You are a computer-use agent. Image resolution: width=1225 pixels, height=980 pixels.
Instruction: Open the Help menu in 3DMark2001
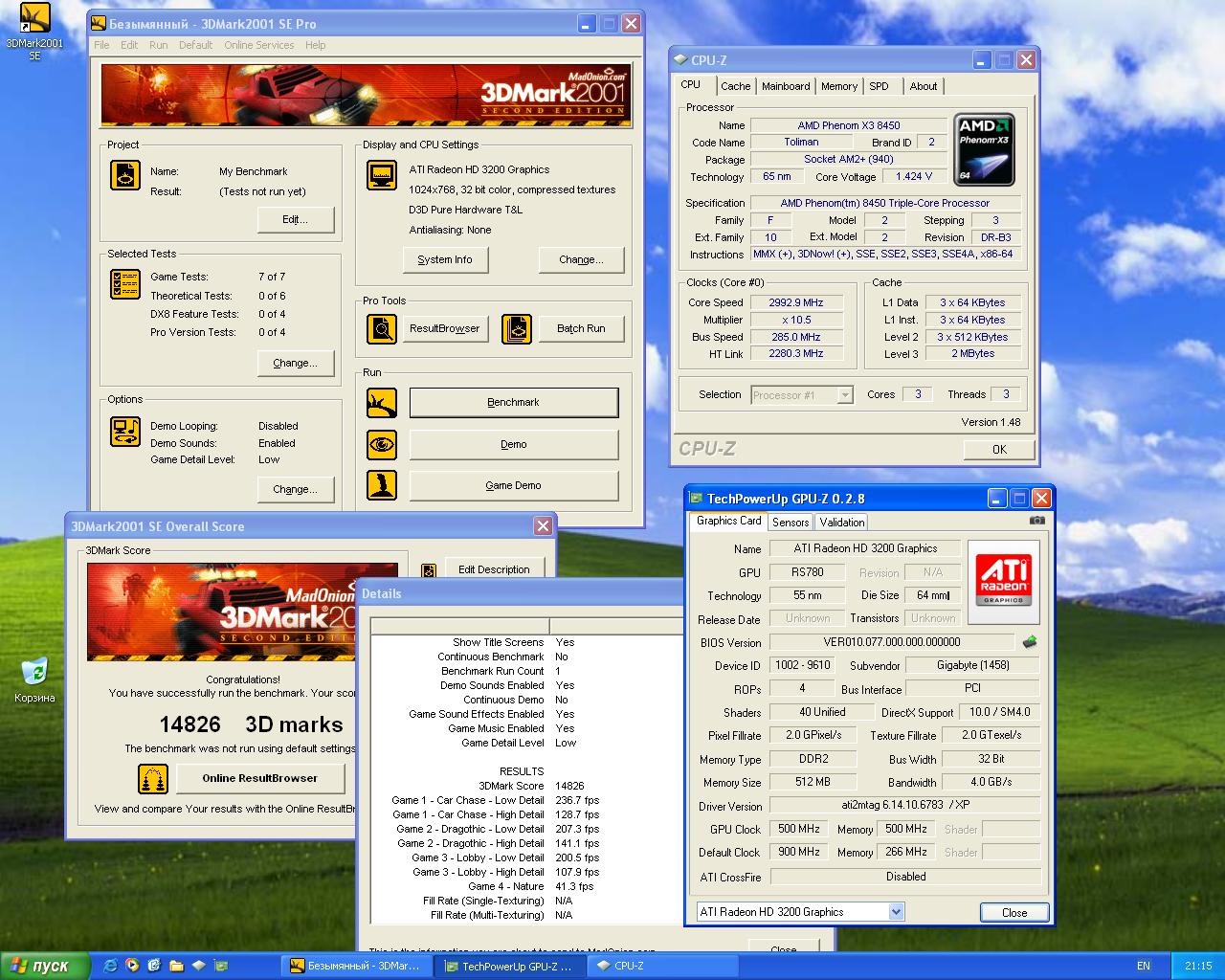pyautogui.click(x=316, y=45)
